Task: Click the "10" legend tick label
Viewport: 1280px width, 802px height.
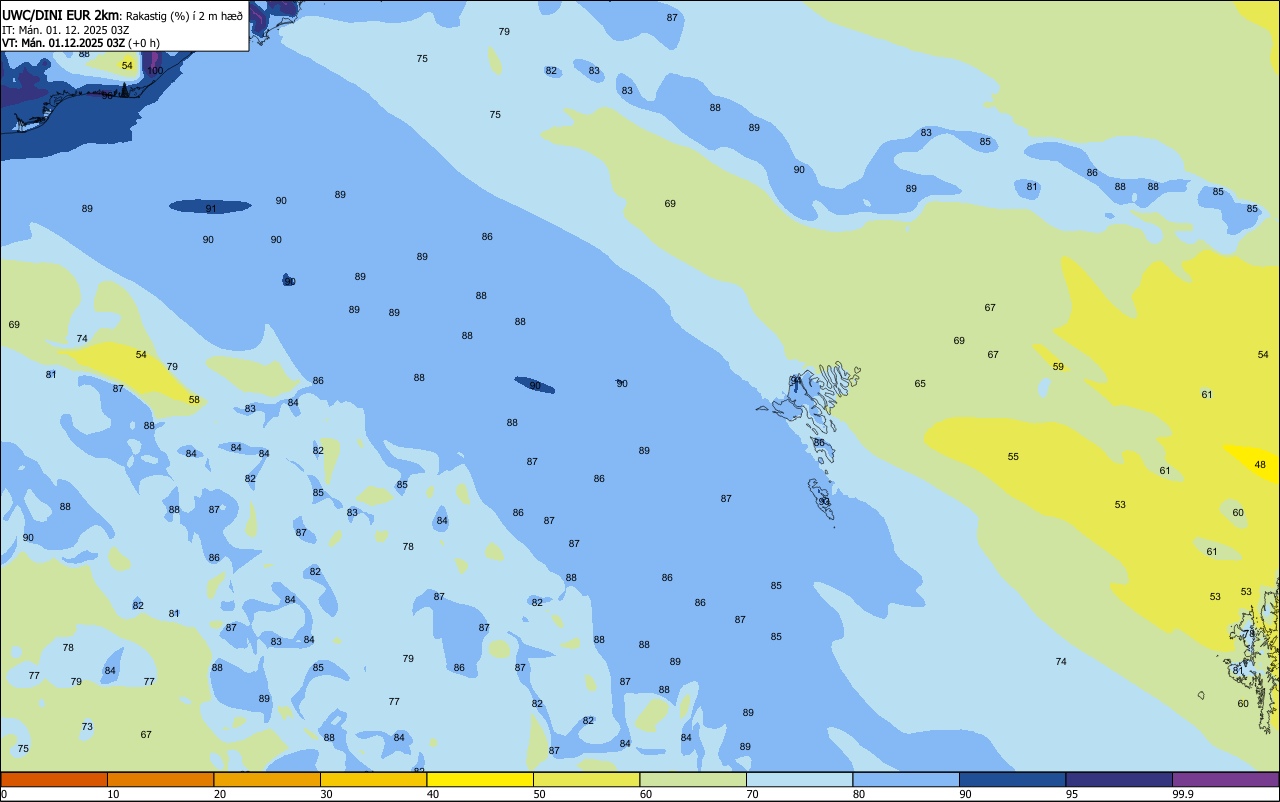Action: (x=113, y=794)
